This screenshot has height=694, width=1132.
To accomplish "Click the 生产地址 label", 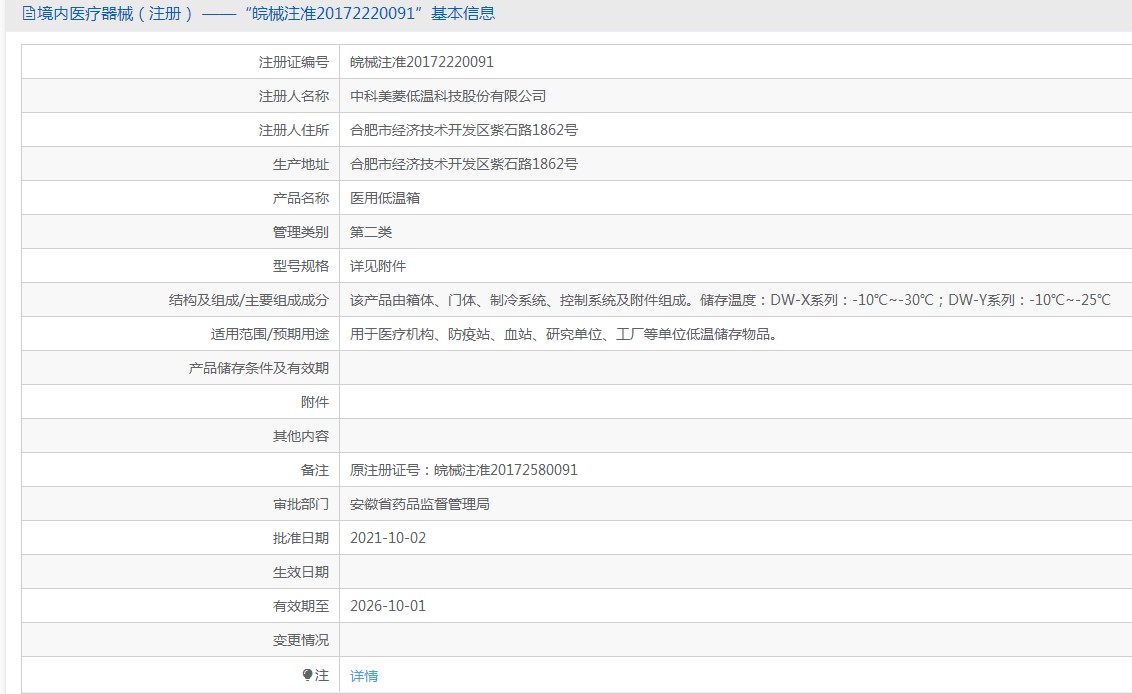I will coord(301,164).
